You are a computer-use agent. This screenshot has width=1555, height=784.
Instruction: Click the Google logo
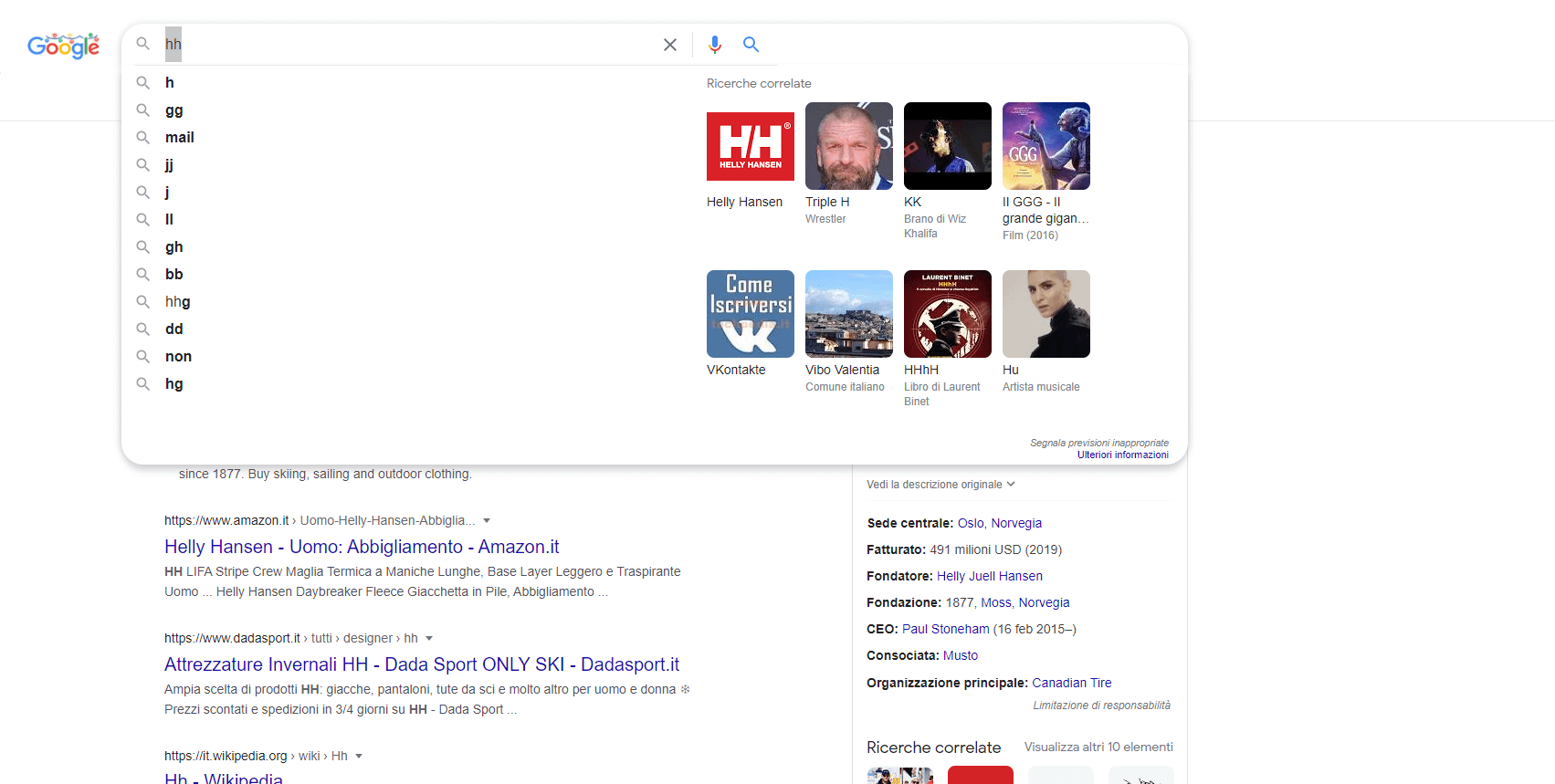63,46
